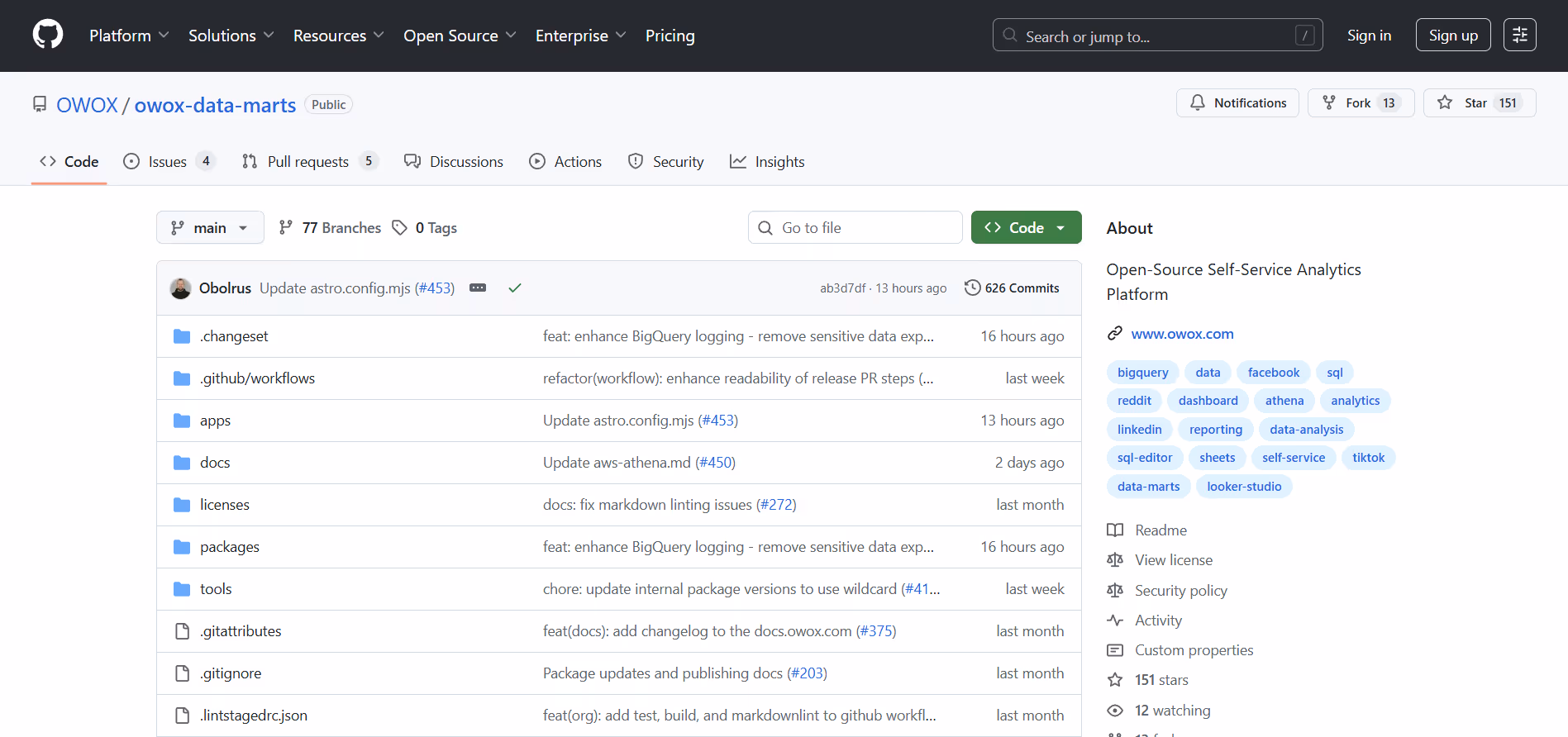This screenshot has width=1568, height=737.
Task: Click the Custom properties note icon
Action: point(1115,650)
